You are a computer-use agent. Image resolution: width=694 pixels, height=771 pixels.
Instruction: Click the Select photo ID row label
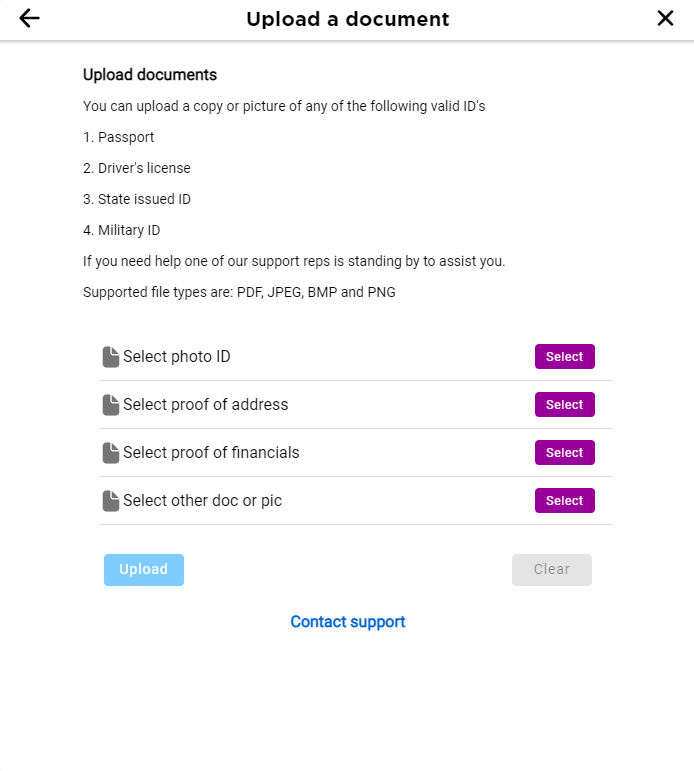[177, 356]
